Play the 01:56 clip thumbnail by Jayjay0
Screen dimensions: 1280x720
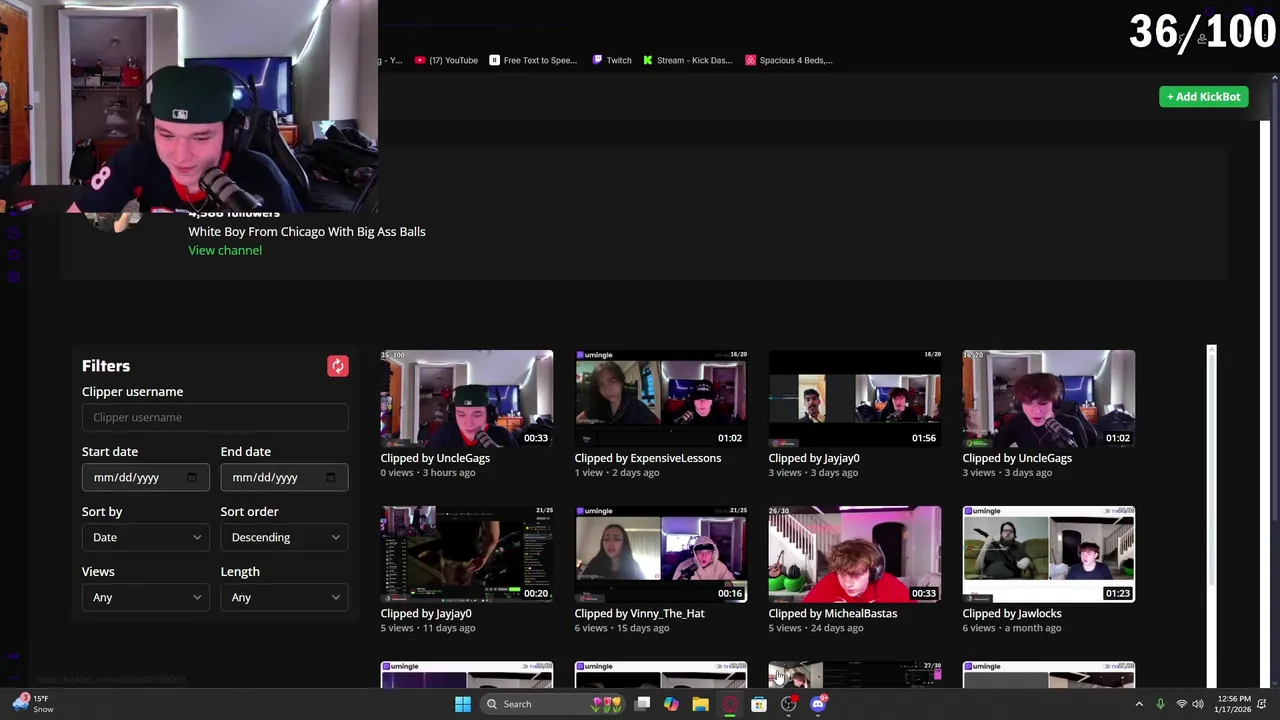coord(854,398)
